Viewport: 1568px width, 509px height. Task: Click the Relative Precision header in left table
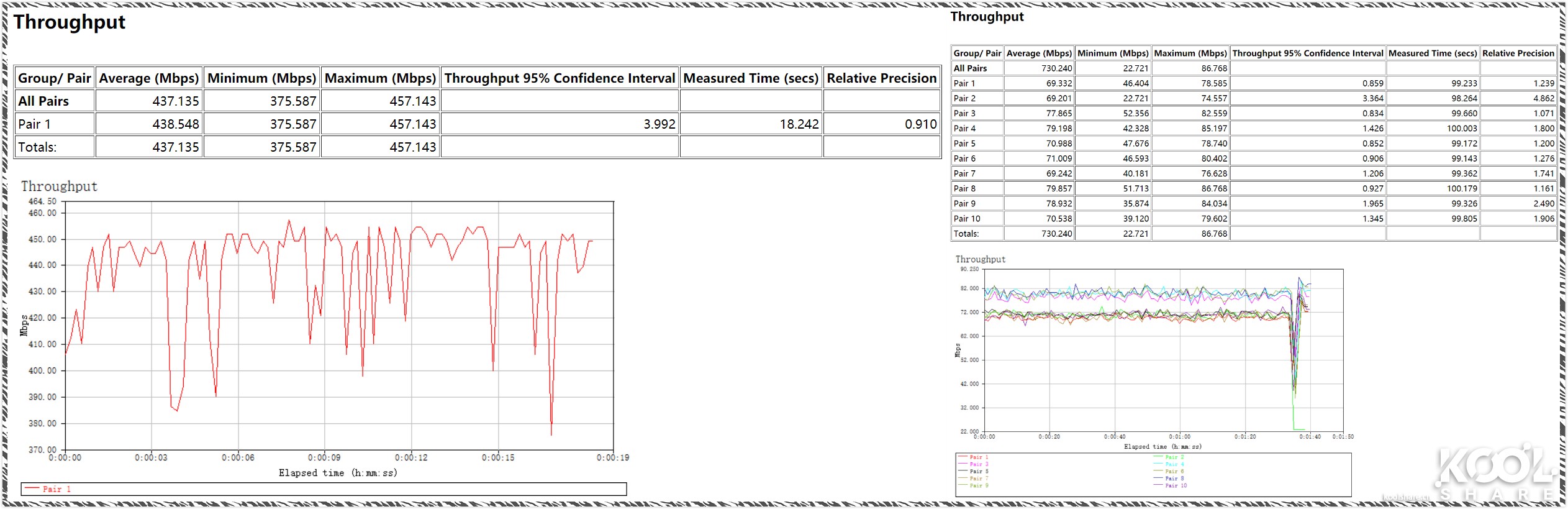[881, 78]
